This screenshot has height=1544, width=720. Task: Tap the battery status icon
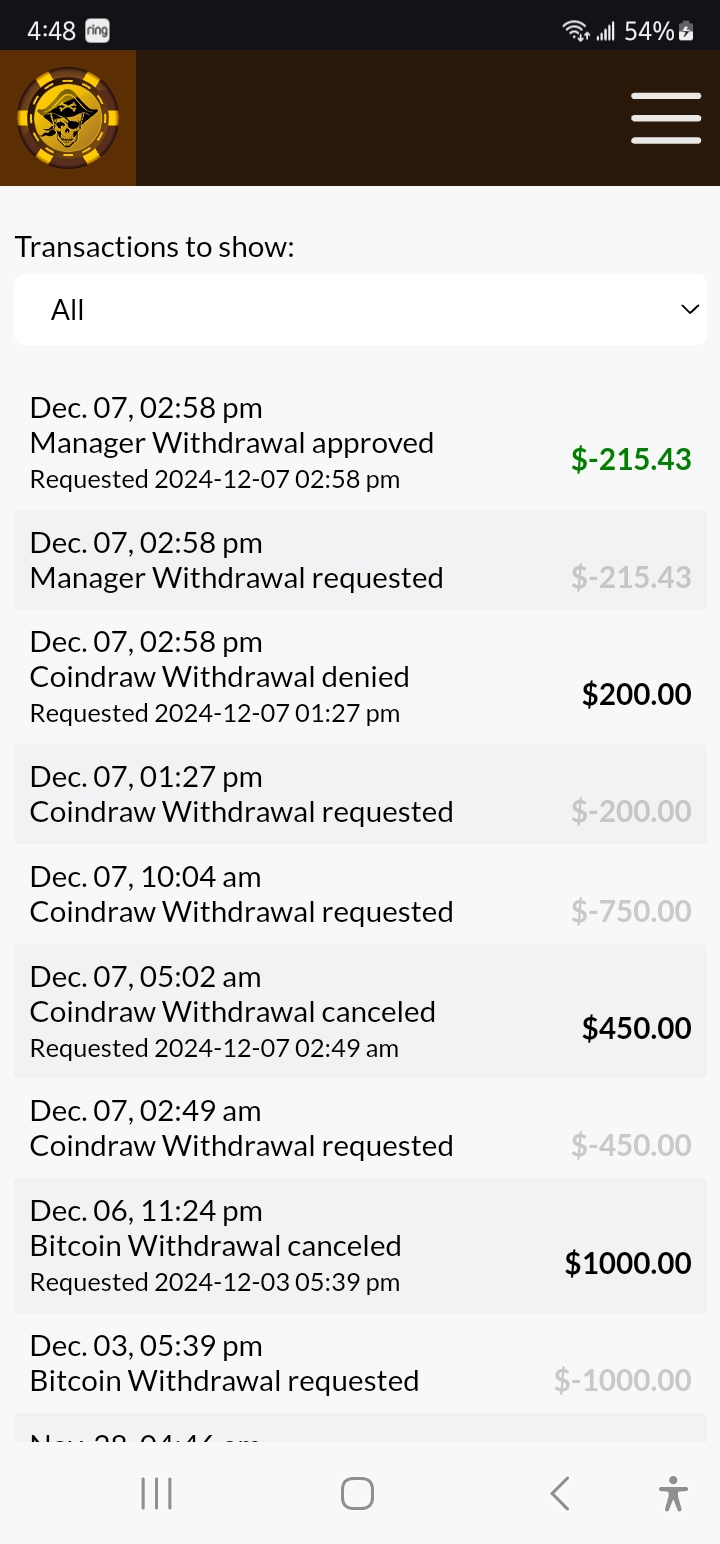[686, 31]
